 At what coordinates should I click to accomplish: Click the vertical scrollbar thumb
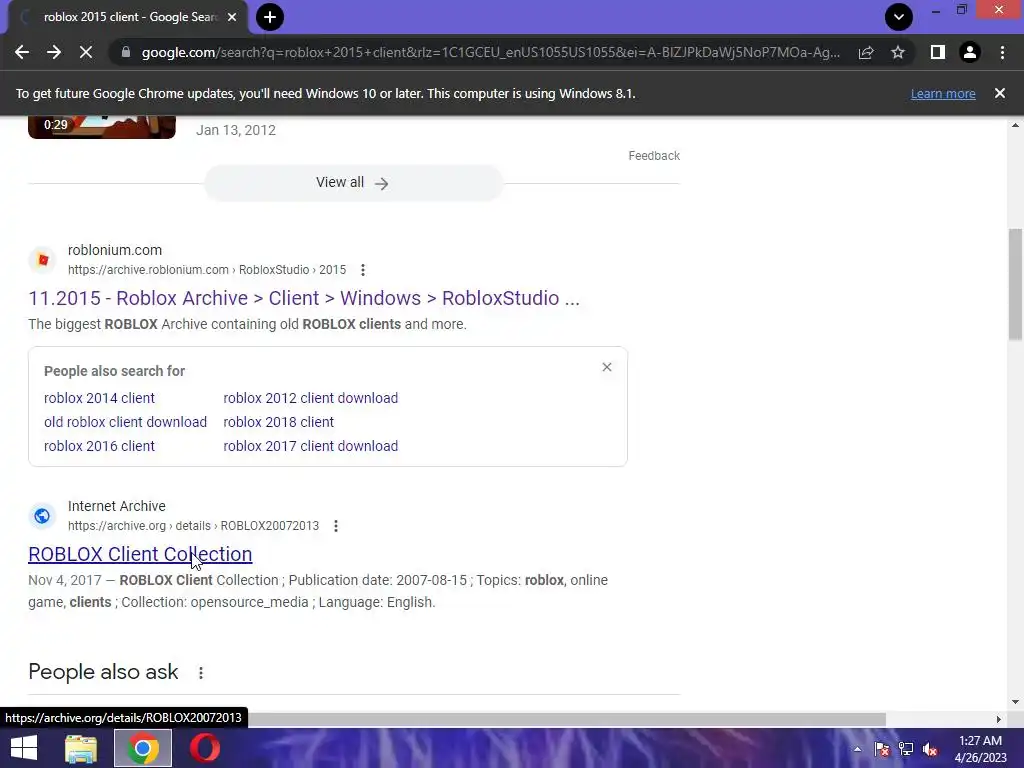[1015, 284]
